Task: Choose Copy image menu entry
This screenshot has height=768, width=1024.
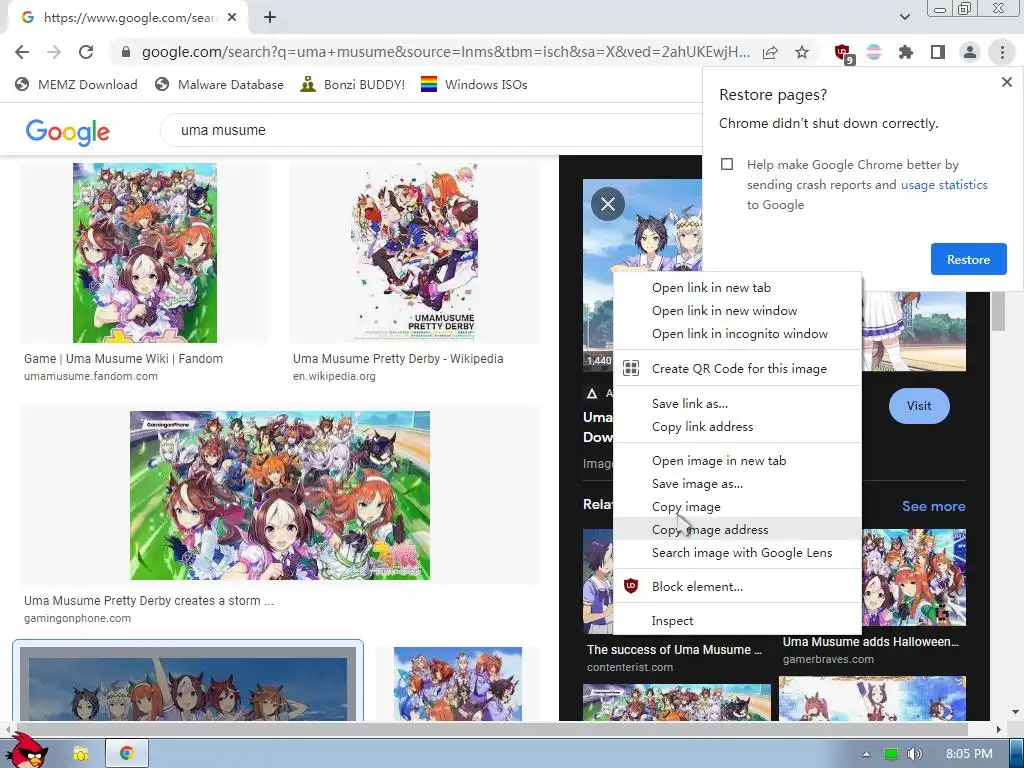Action: coord(737,507)
